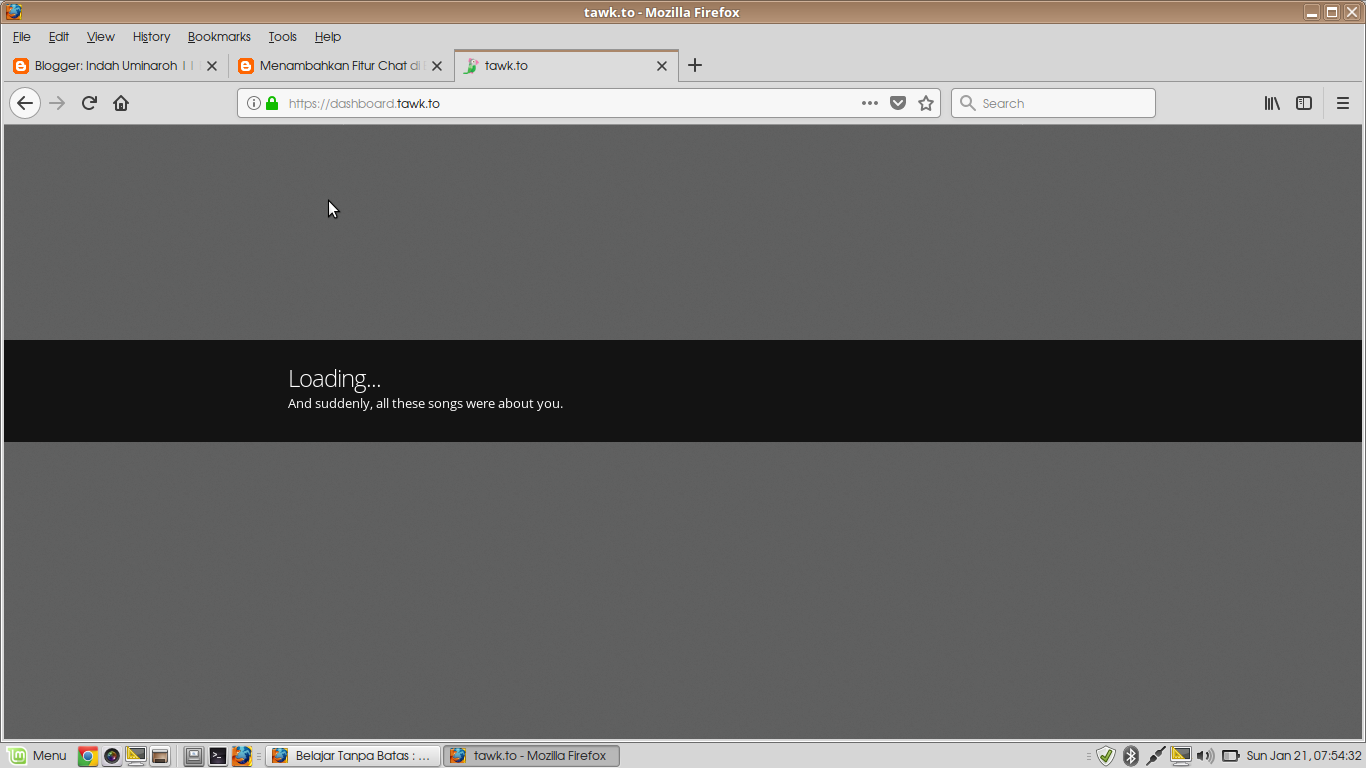This screenshot has height=768, width=1366.
Task: Open the Bookmarks menu
Action: pyautogui.click(x=219, y=37)
